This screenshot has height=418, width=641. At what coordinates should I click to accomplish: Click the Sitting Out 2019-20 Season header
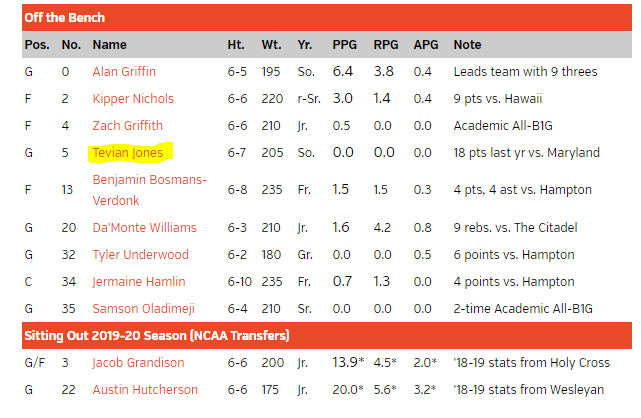(x=160, y=335)
